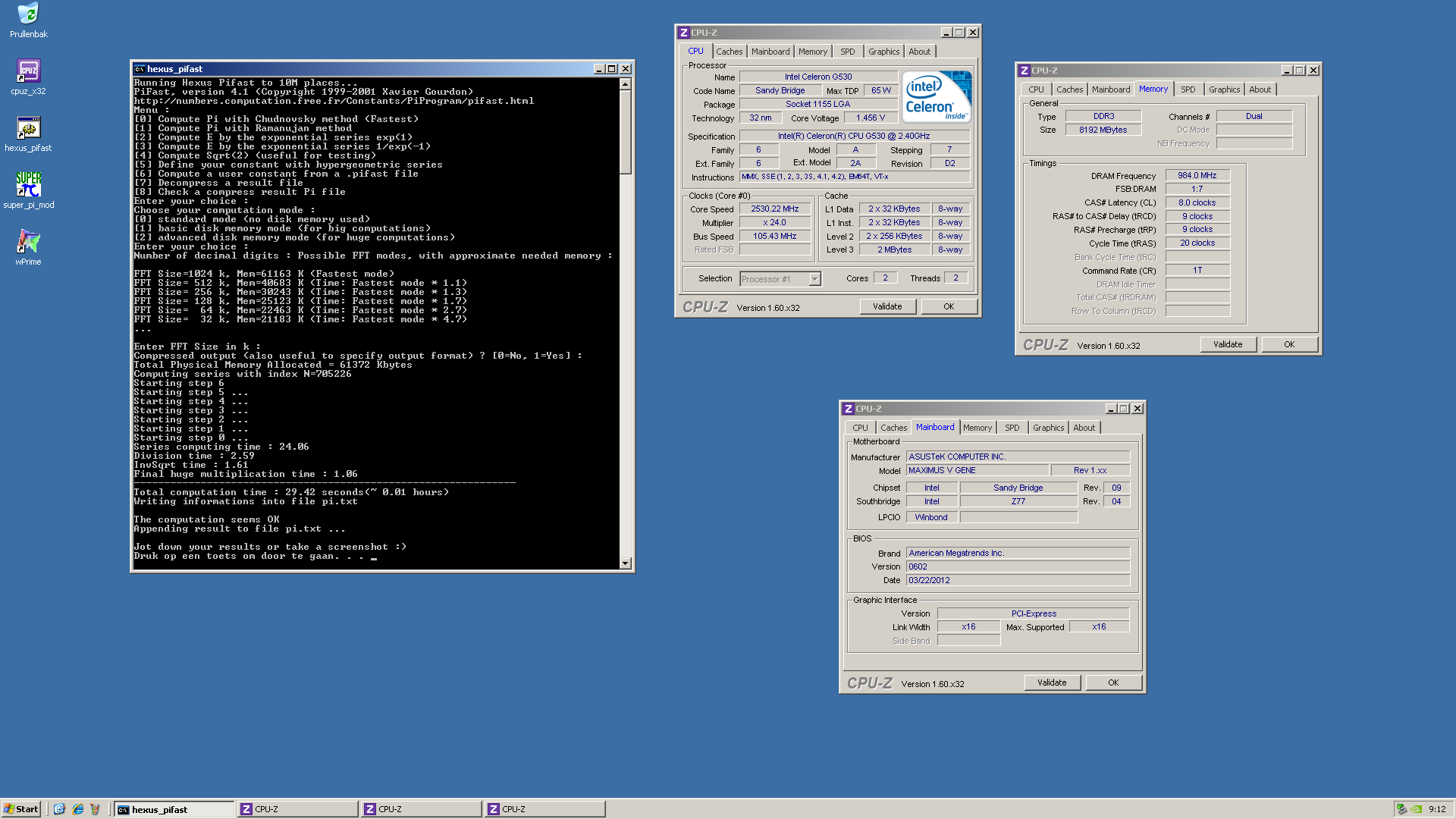
Task: Click the Intel Celeron G530 name field
Action: click(x=818, y=77)
